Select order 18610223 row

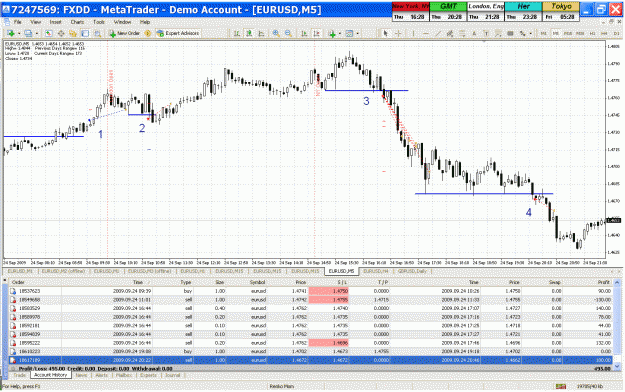pyautogui.click(x=311, y=352)
